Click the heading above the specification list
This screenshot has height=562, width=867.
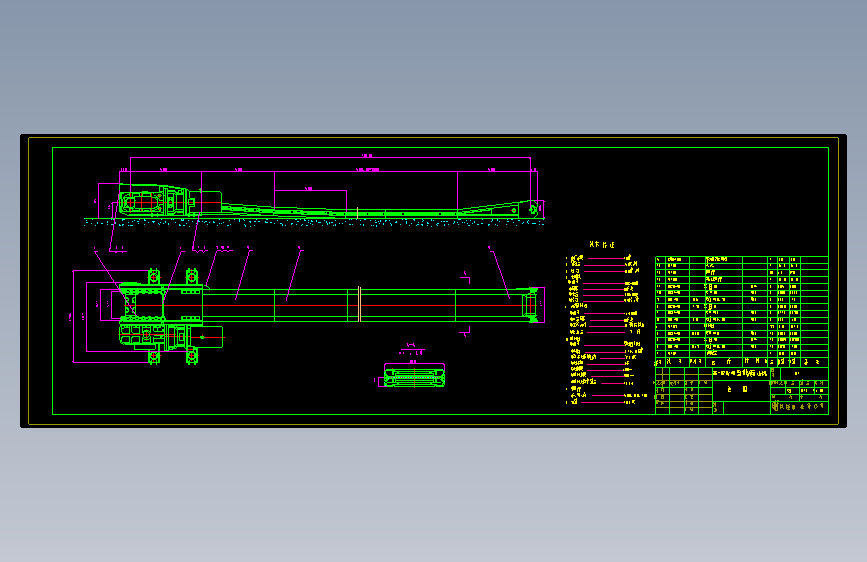602,244
